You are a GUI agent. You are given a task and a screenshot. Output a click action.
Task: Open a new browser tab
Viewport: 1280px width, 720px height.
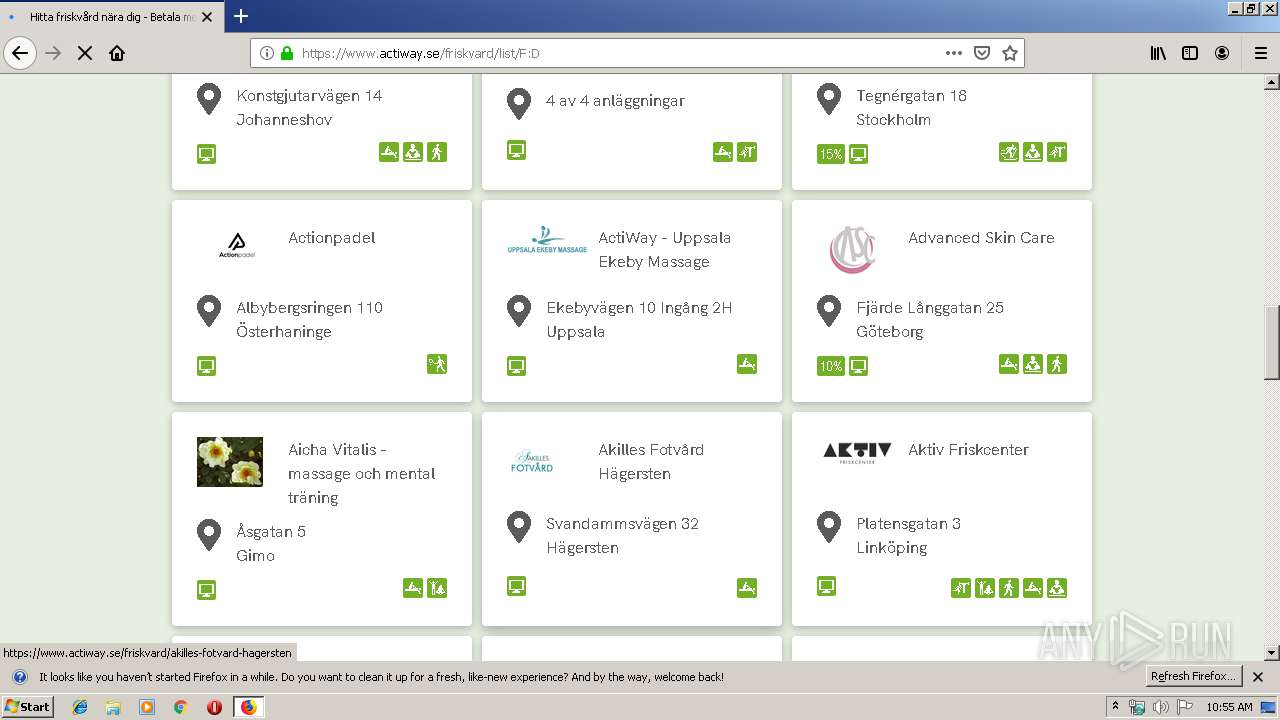click(x=241, y=16)
